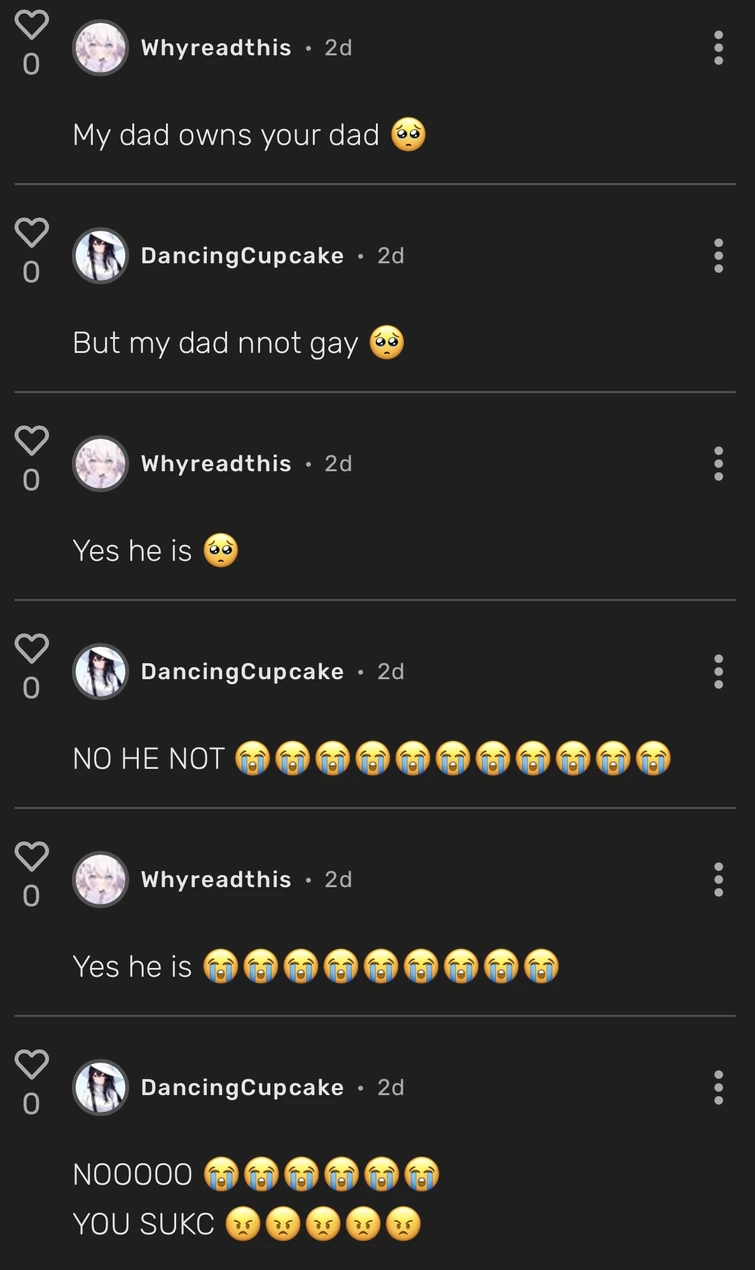Tap Whyreadthis avatar on last "Yes he is"
The height and width of the screenshot is (1270, 755).
coord(100,880)
